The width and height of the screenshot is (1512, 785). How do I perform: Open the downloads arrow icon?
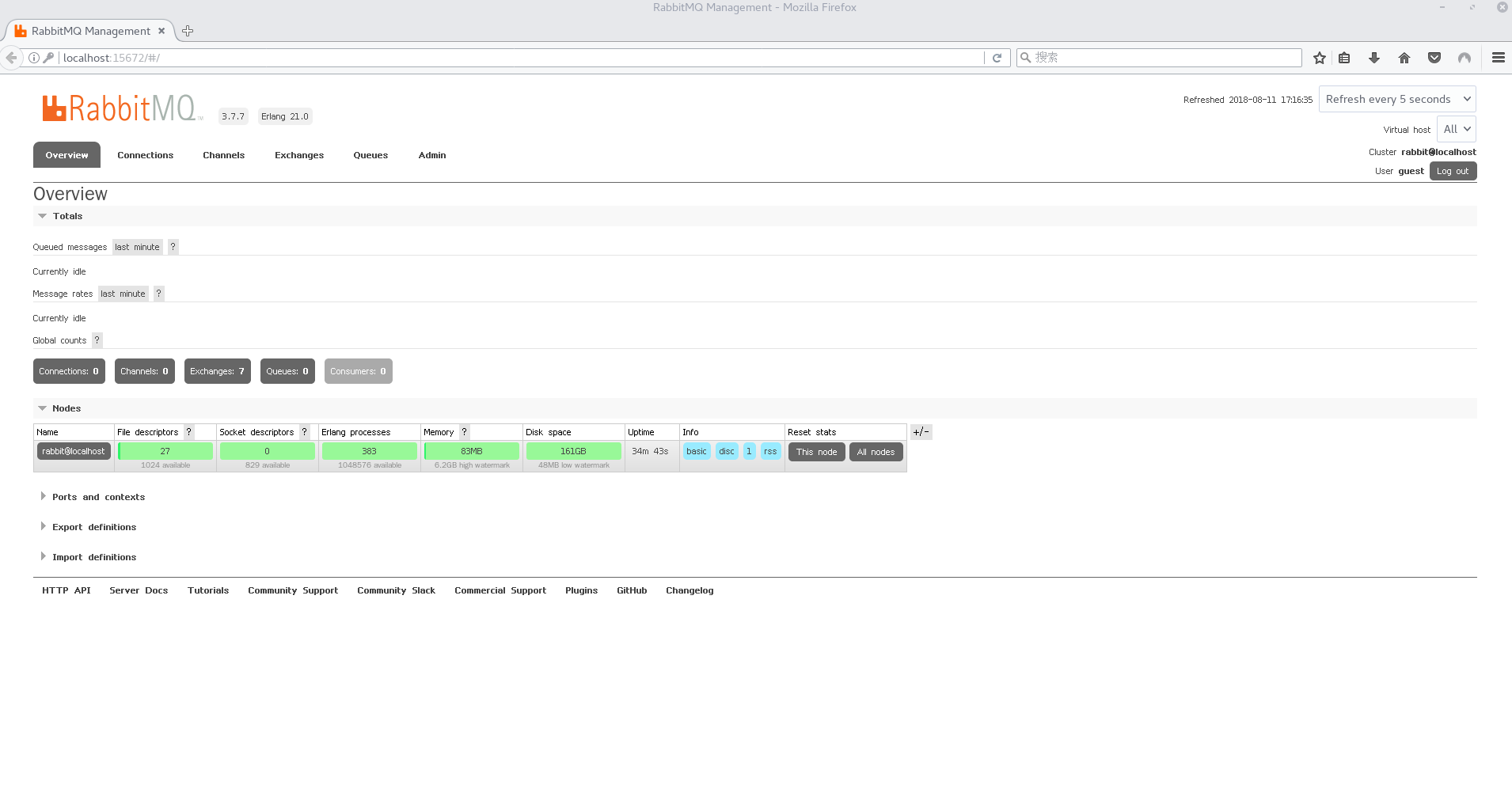(1374, 58)
